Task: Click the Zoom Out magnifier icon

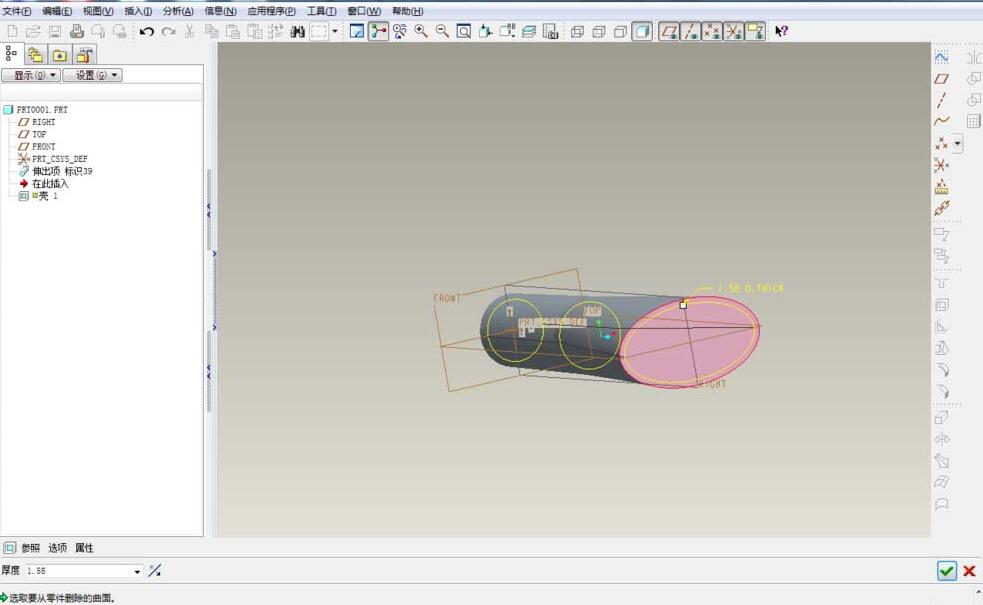Action: [x=442, y=31]
